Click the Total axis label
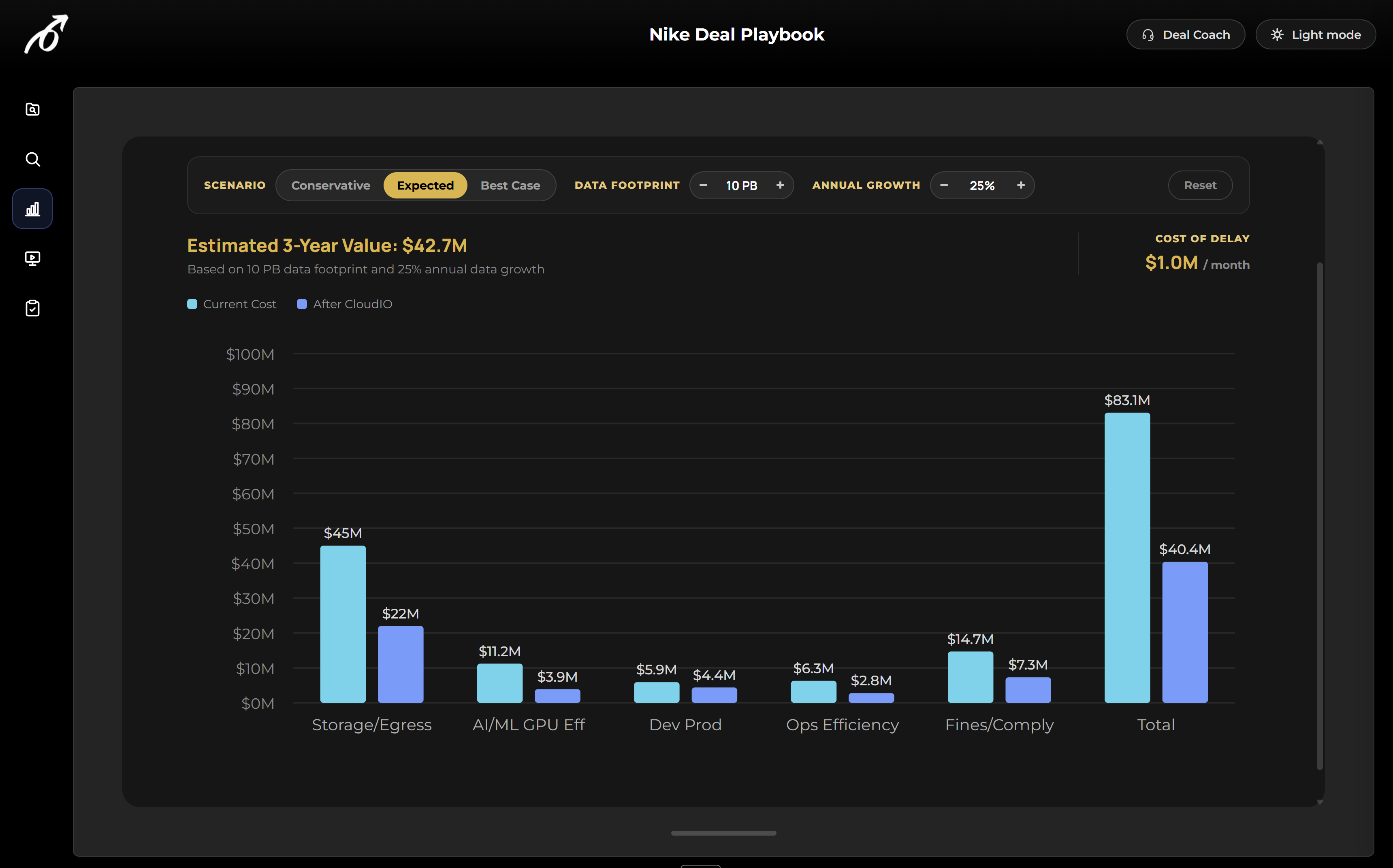 click(x=1156, y=725)
